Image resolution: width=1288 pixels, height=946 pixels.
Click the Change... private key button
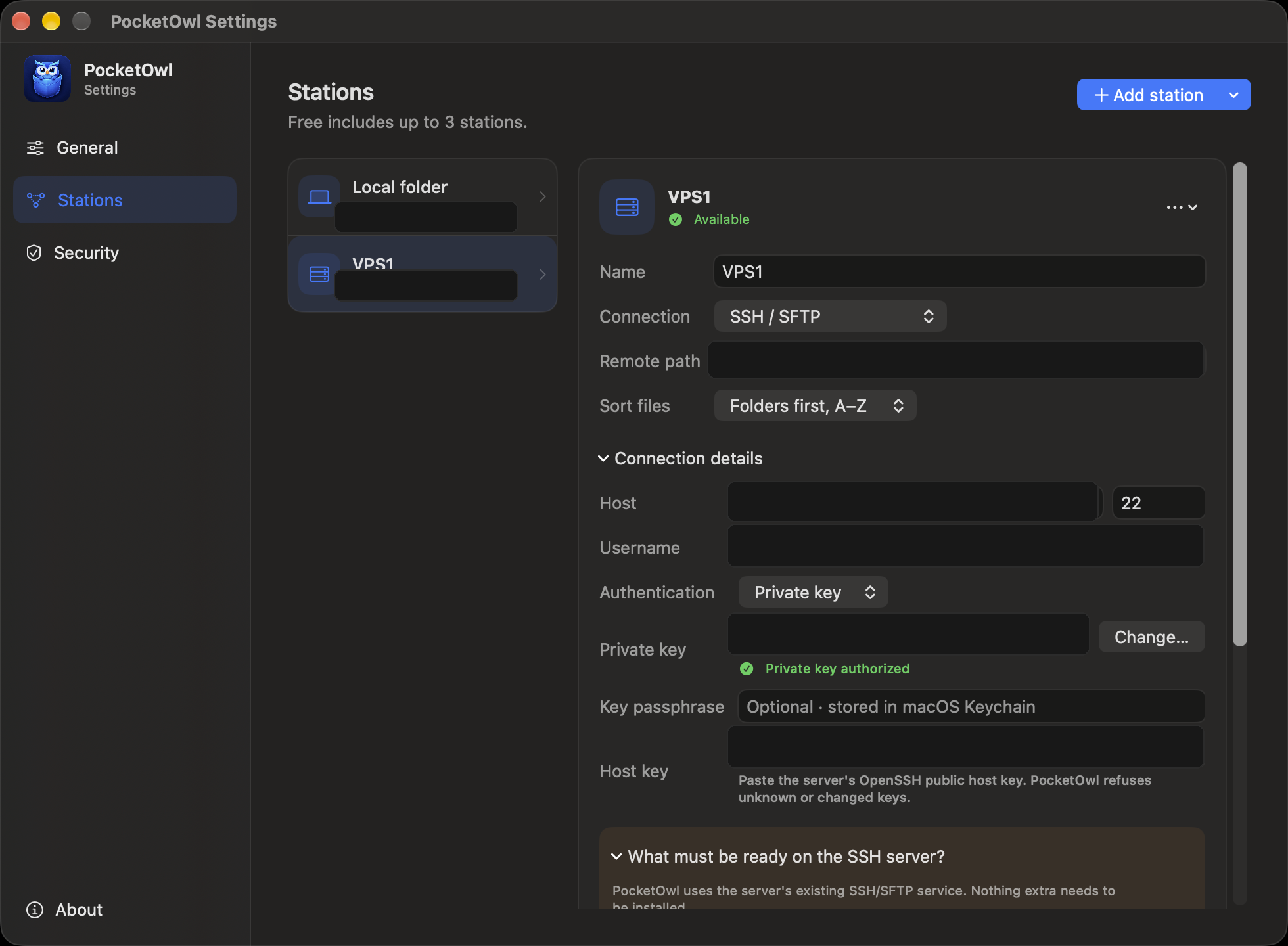click(x=1151, y=637)
